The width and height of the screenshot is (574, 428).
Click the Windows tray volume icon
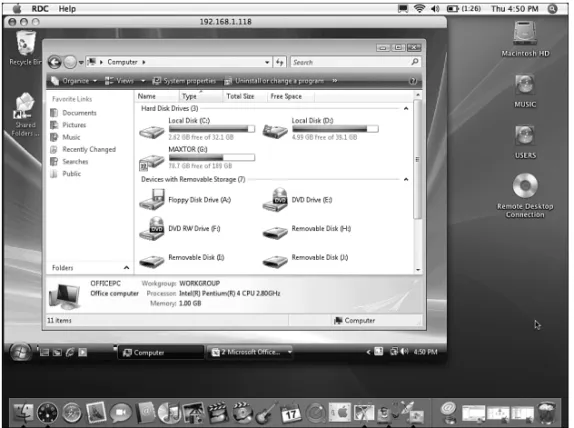pos(404,351)
